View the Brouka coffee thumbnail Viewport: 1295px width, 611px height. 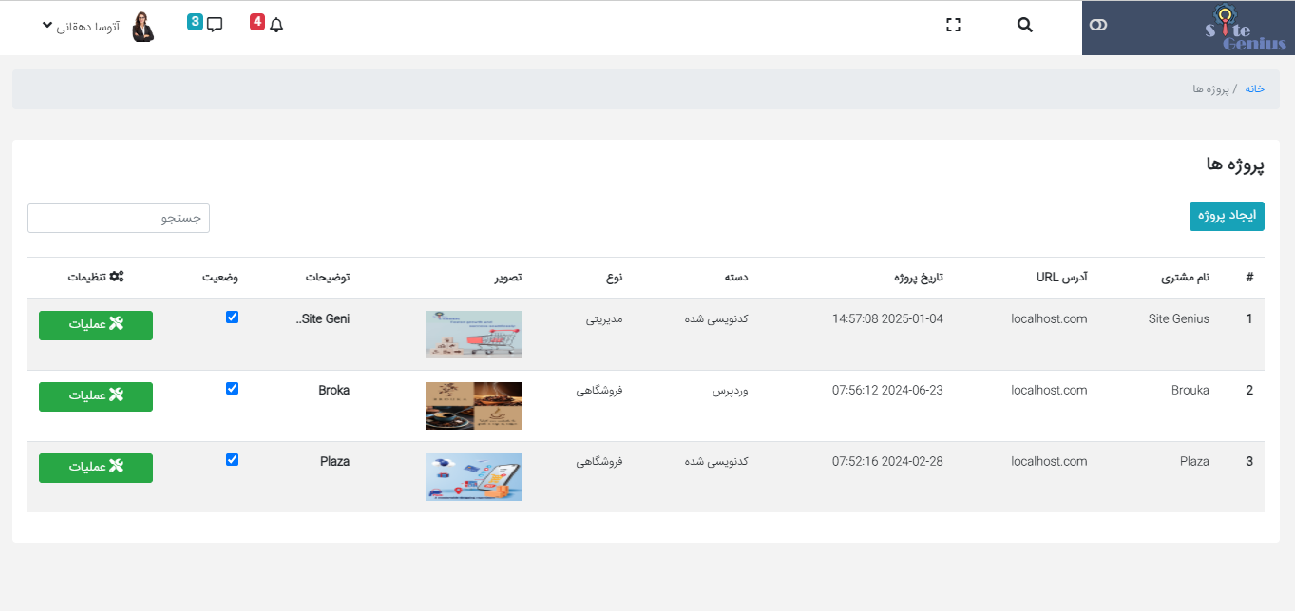(473, 405)
